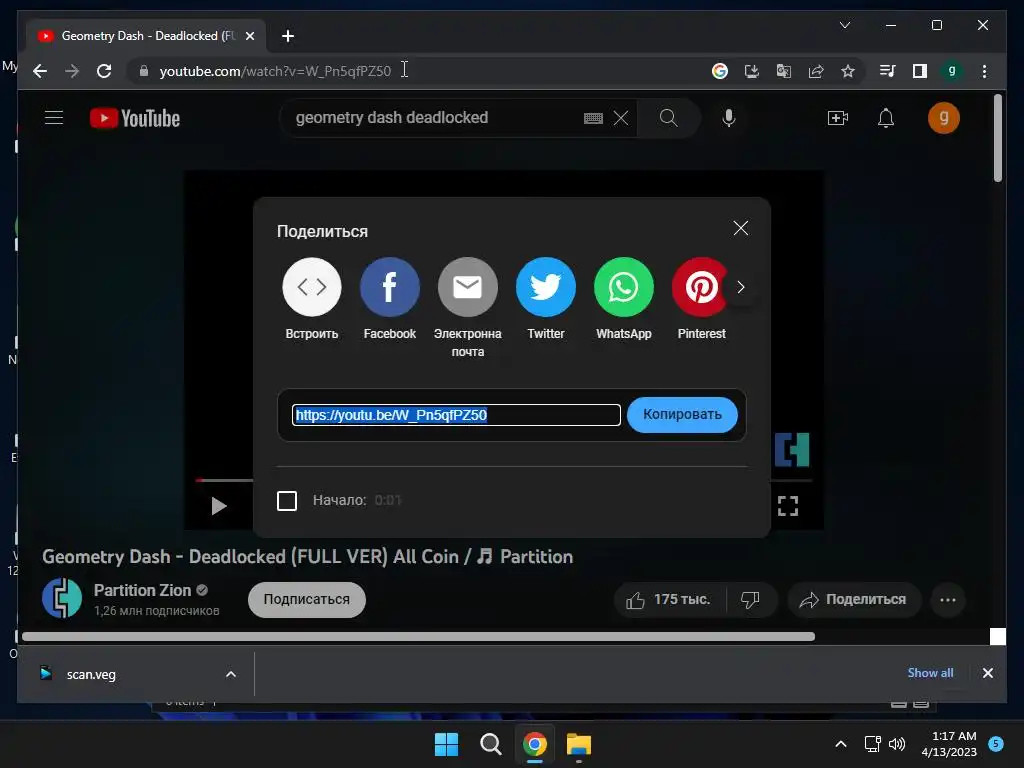Bookmark this tab with star
Viewport: 1024px width, 768px height.
pyautogui.click(x=848, y=71)
